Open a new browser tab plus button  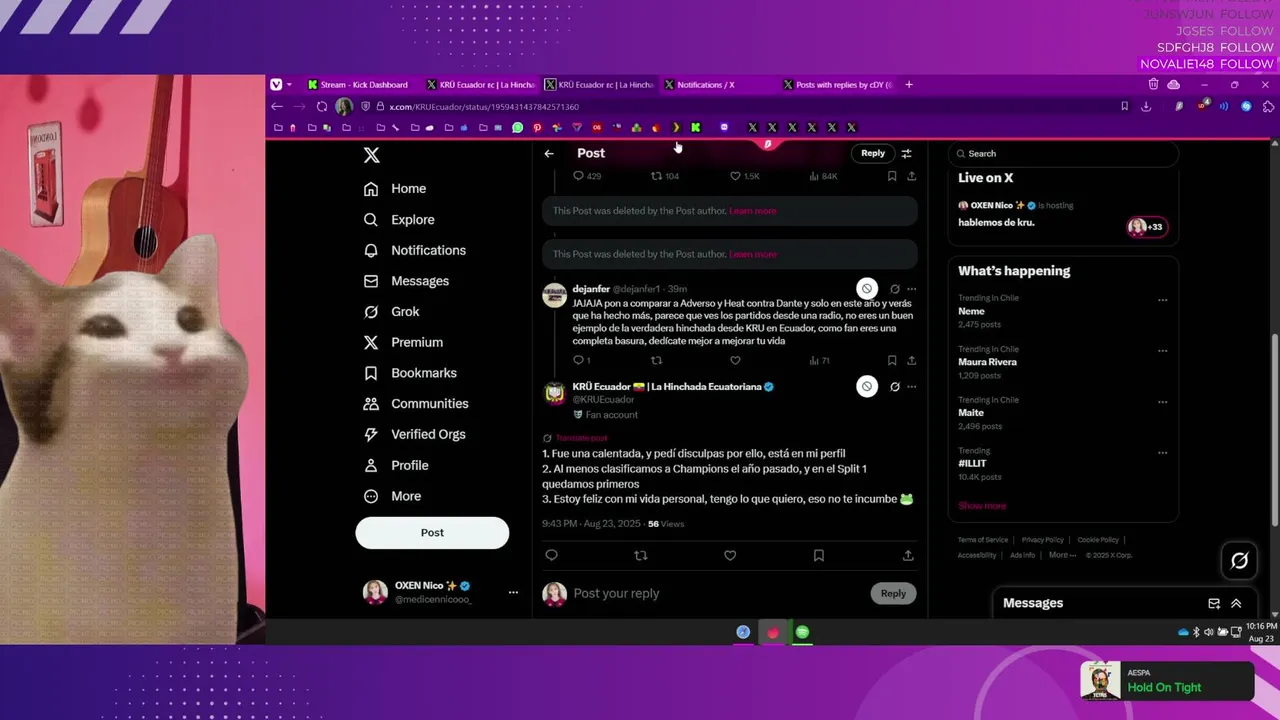coord(909,85)
